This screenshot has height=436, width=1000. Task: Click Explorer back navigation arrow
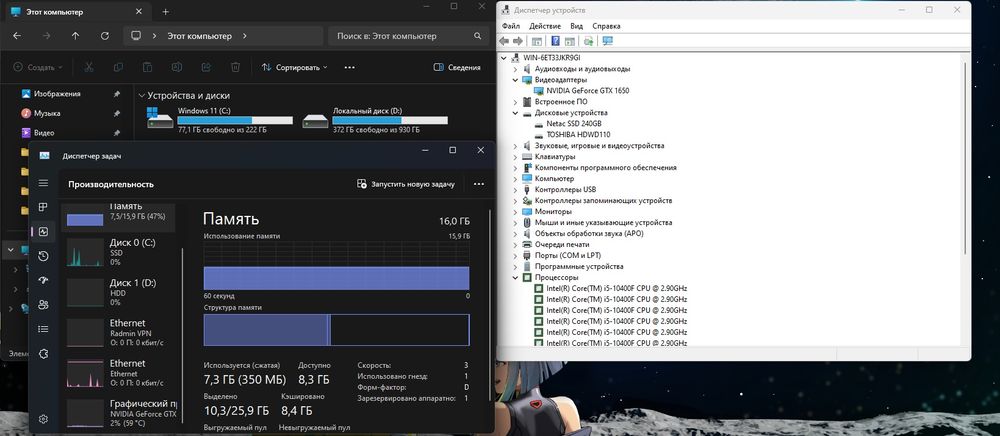tap(17, 36)
